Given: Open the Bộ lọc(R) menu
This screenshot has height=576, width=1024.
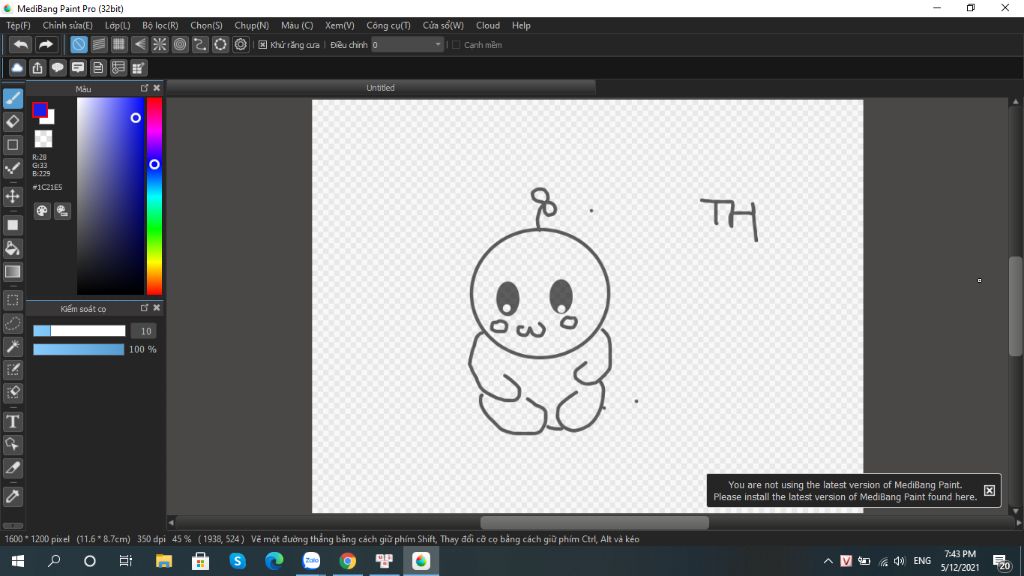Looking at the screenshot, I should tap(160, 25).
